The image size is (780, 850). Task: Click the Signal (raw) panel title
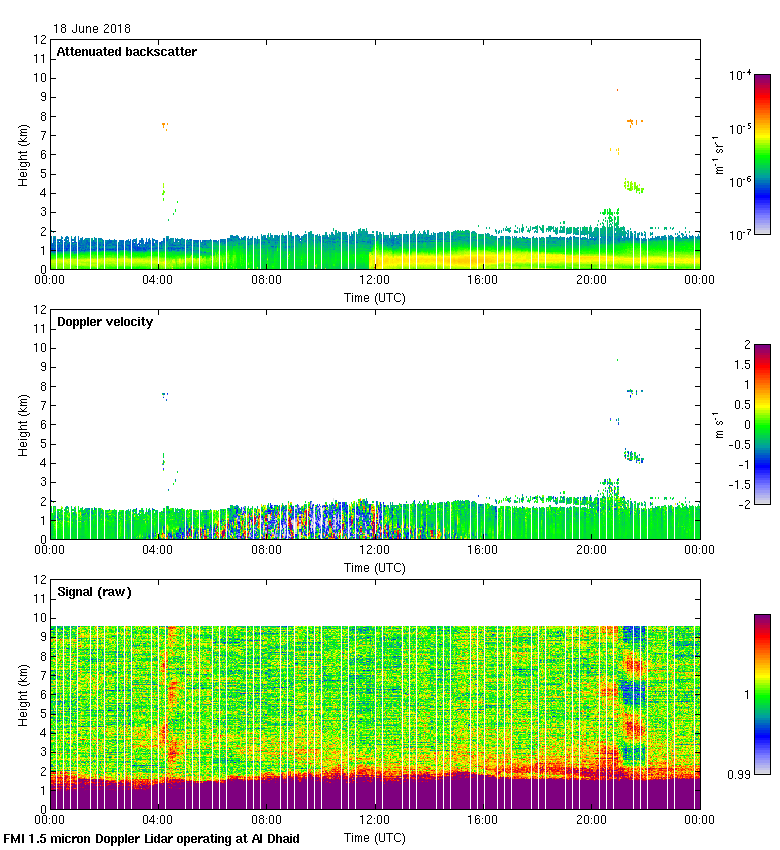(94, 592)
